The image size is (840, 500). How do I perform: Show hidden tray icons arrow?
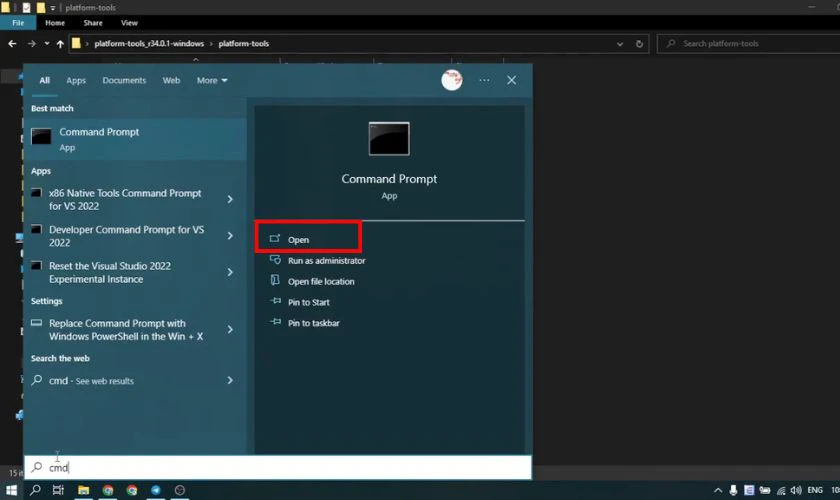(718, 490)
